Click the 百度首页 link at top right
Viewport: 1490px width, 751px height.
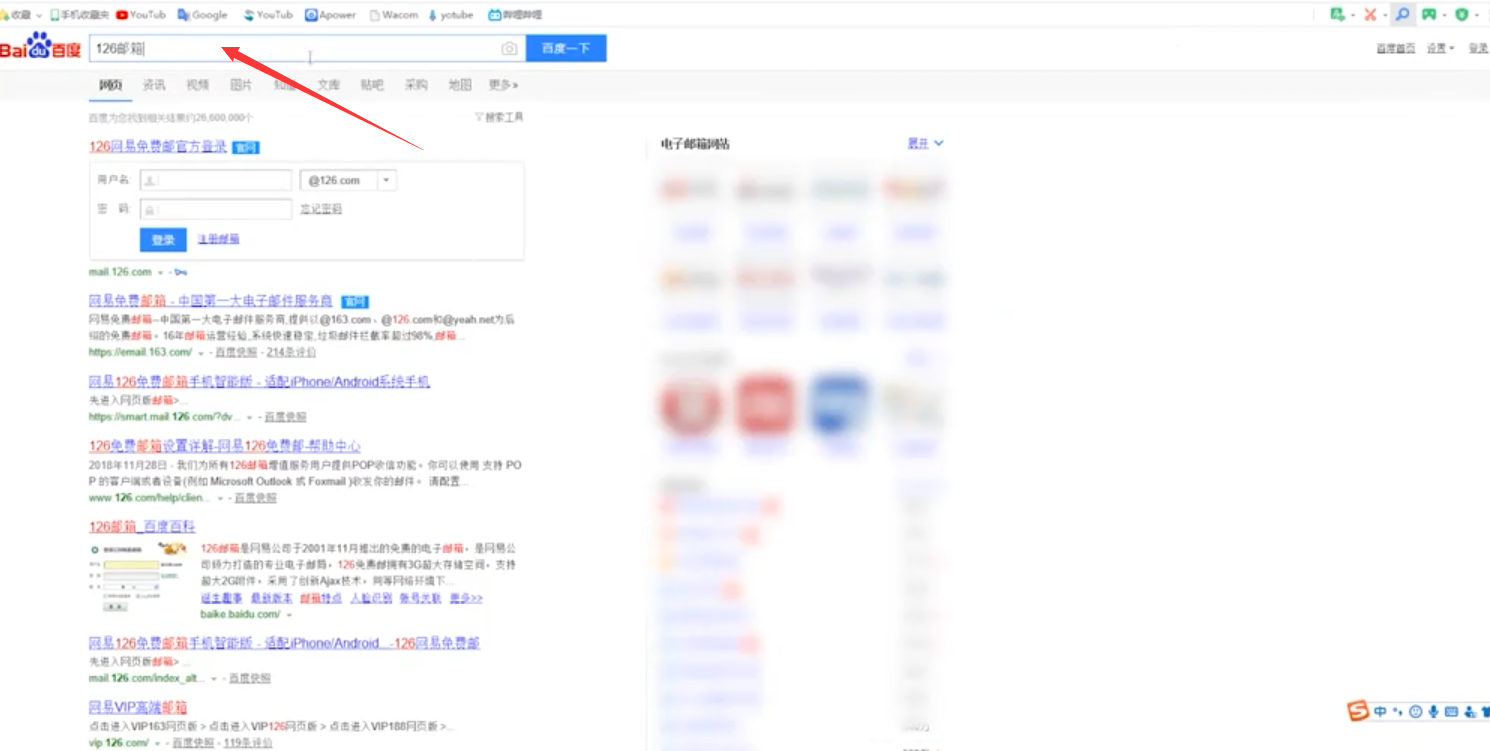tap(1396, 48)
